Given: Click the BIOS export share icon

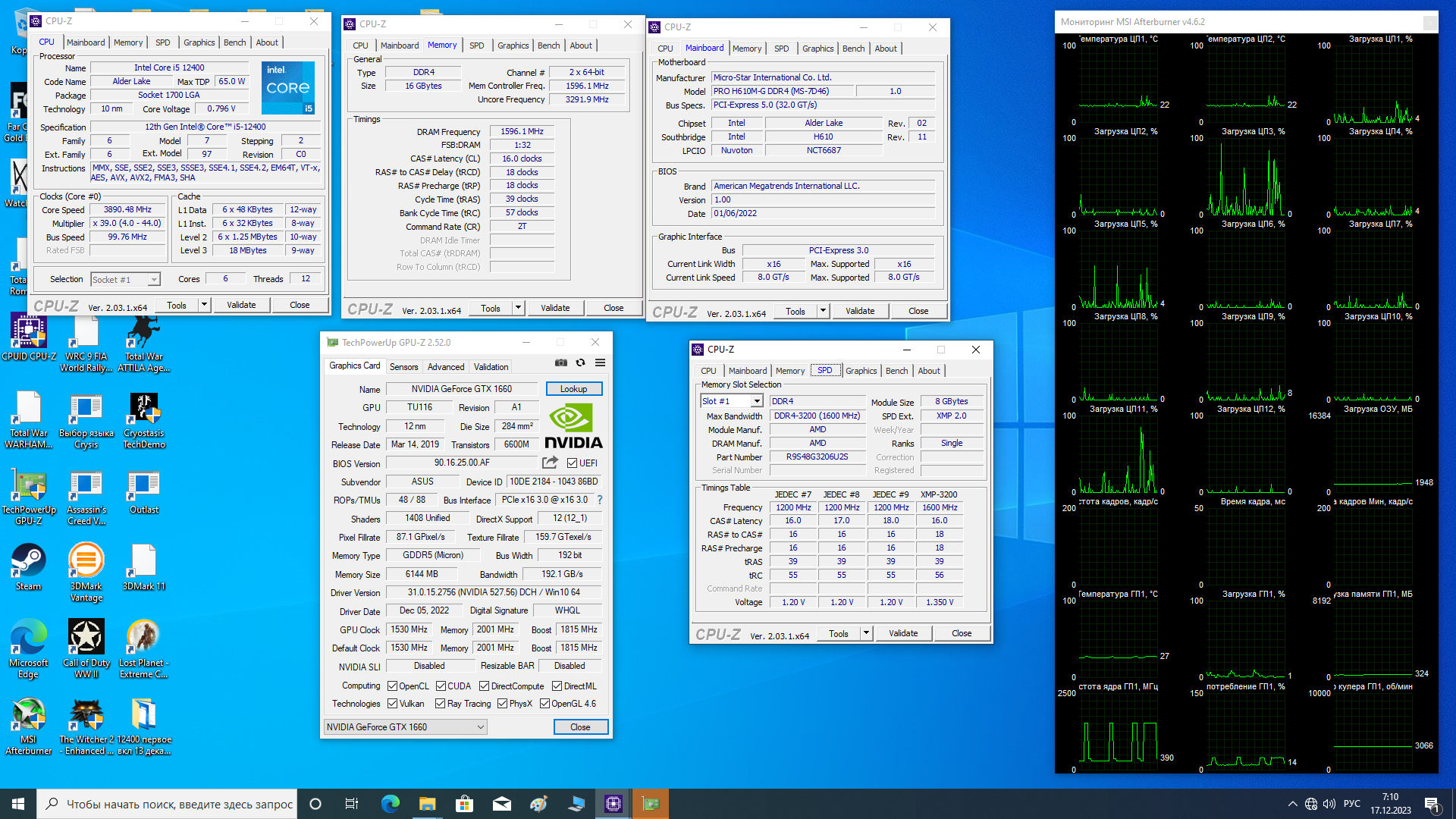Looking at the screenshot, I should (x=550, y=463).
